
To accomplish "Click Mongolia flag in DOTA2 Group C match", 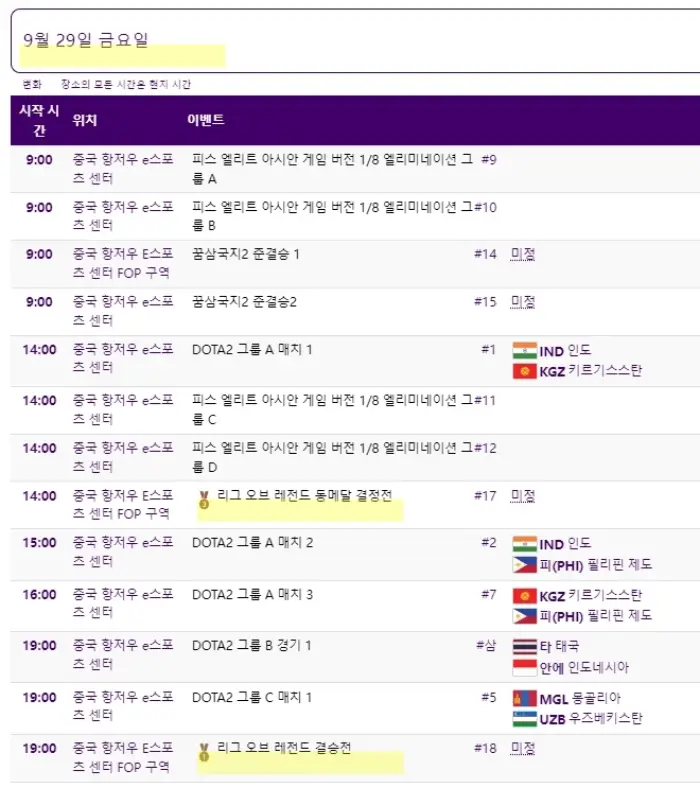I will [x=524, y=699].
